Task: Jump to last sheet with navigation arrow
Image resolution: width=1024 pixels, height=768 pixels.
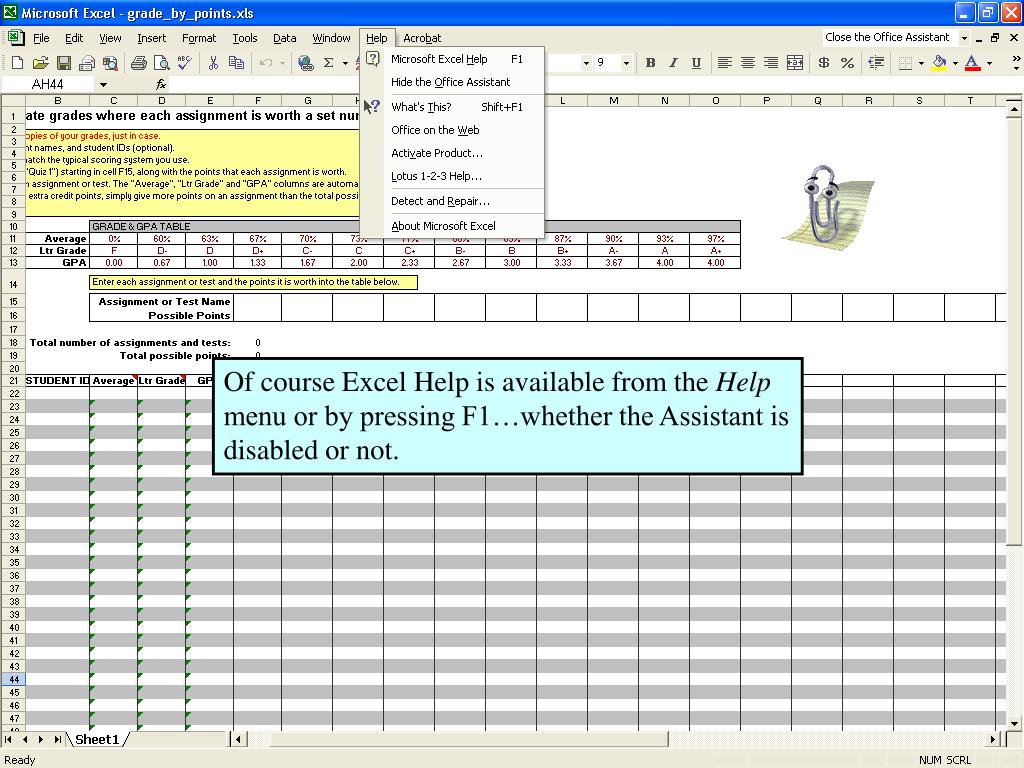Action: 57,739
